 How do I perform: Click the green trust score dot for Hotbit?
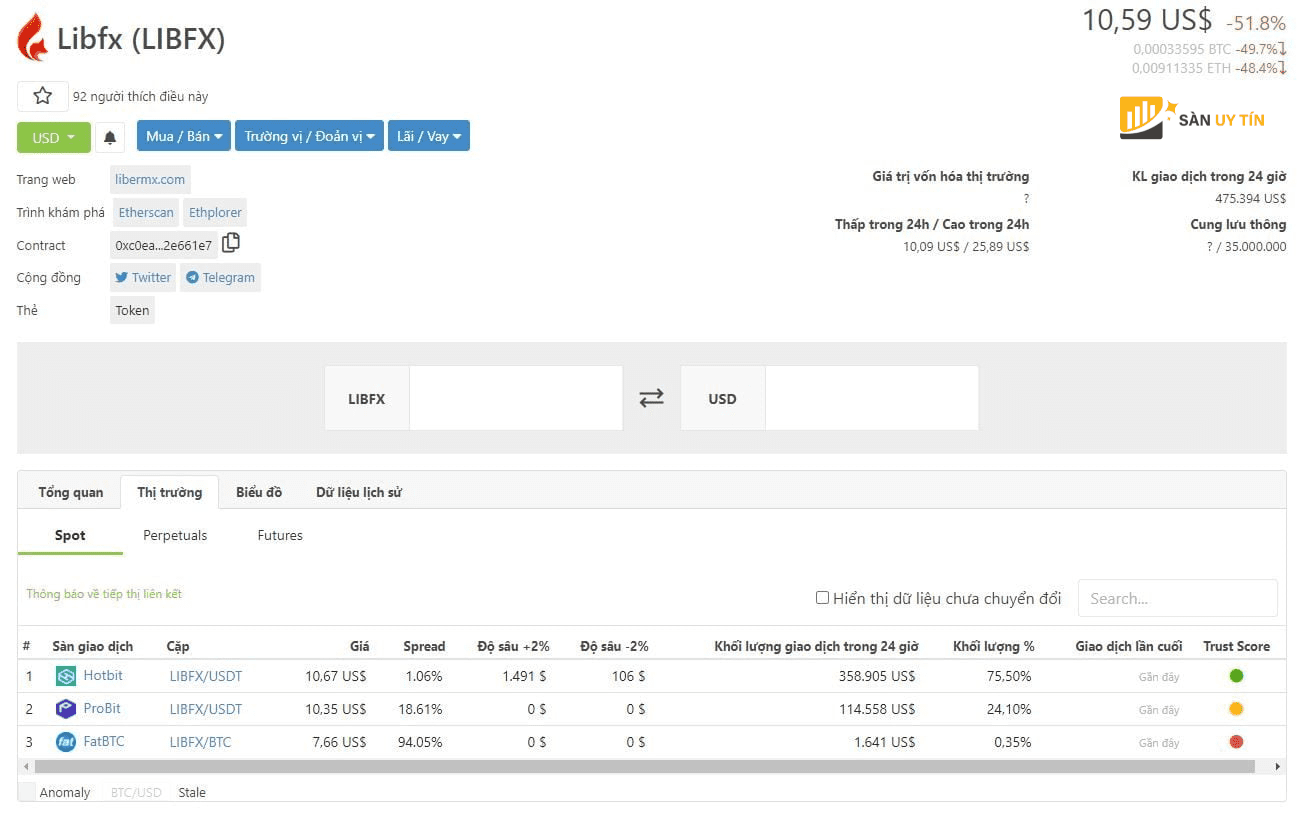tap(1236, 676)
